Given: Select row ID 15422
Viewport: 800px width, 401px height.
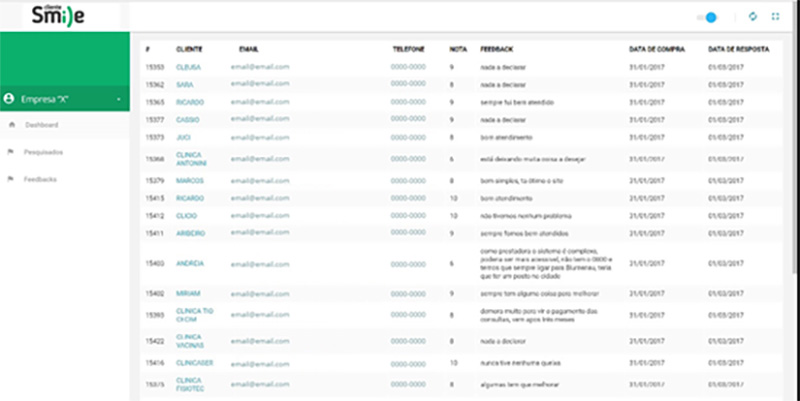Looking at the screenshot, I should coord(155,341).
